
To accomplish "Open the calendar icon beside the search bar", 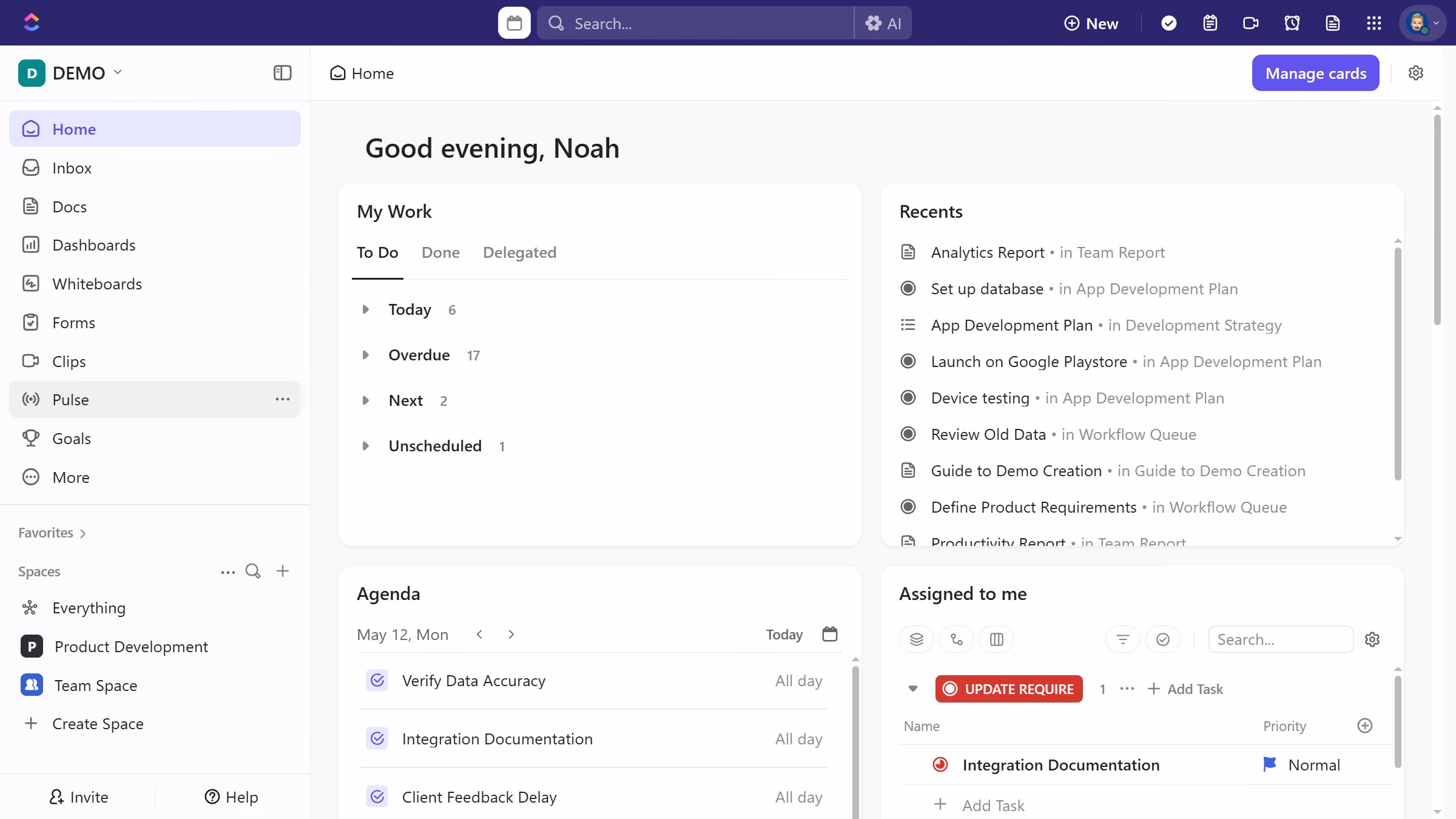I will (514, 23).
